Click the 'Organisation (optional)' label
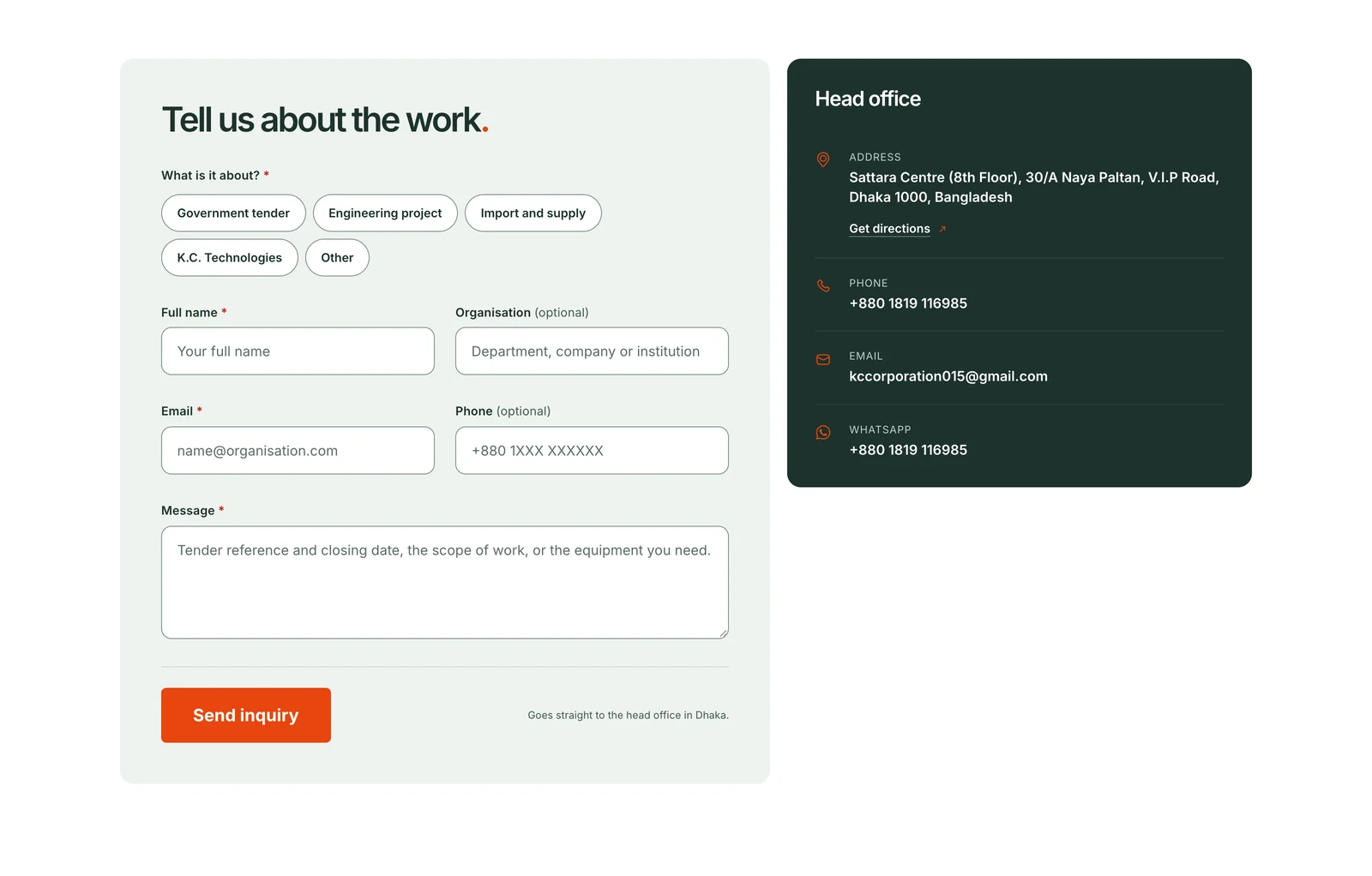This screenshot has width=1372, height=876. click(x=522, y=313)
